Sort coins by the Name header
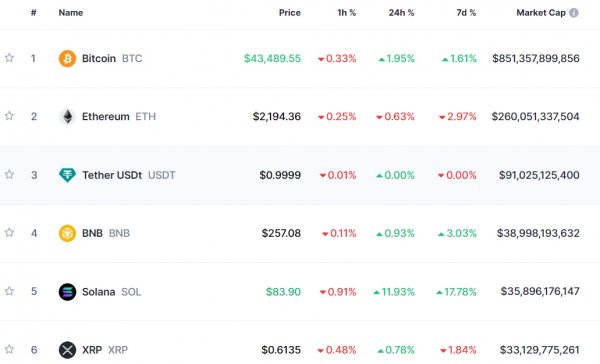 [71, 13]
